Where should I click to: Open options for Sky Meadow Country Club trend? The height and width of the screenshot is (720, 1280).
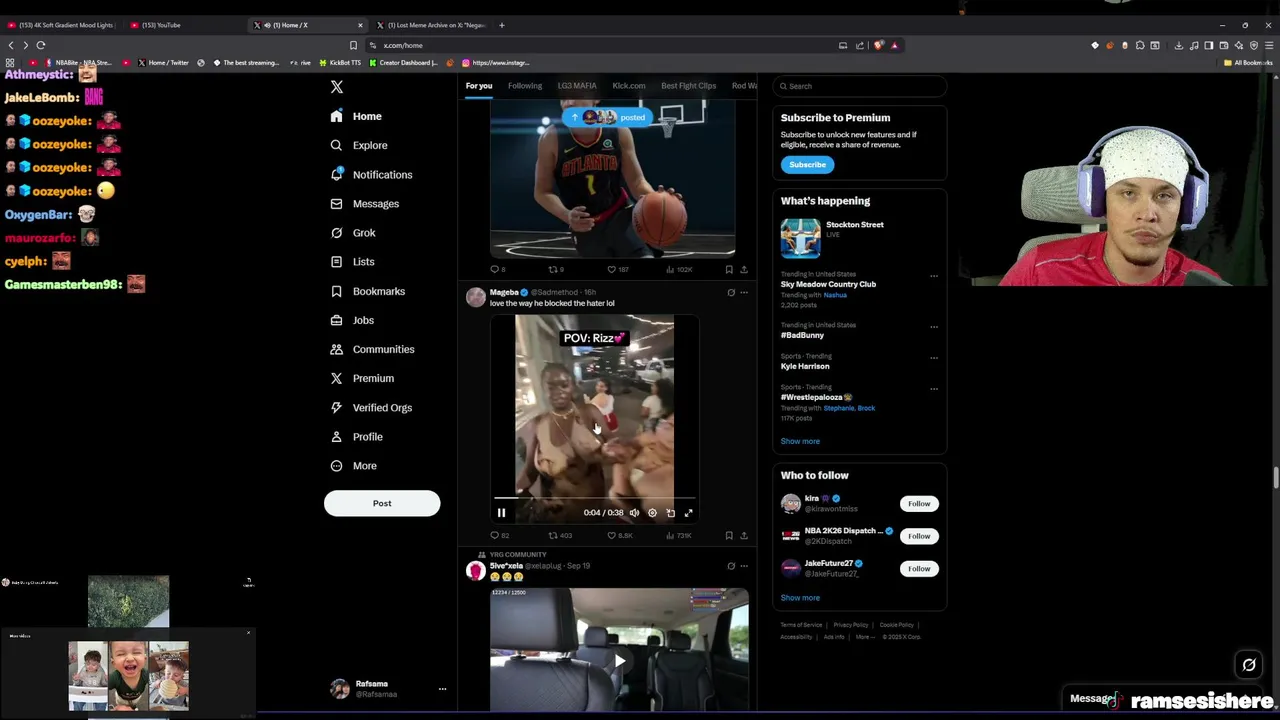click(934, 276)
